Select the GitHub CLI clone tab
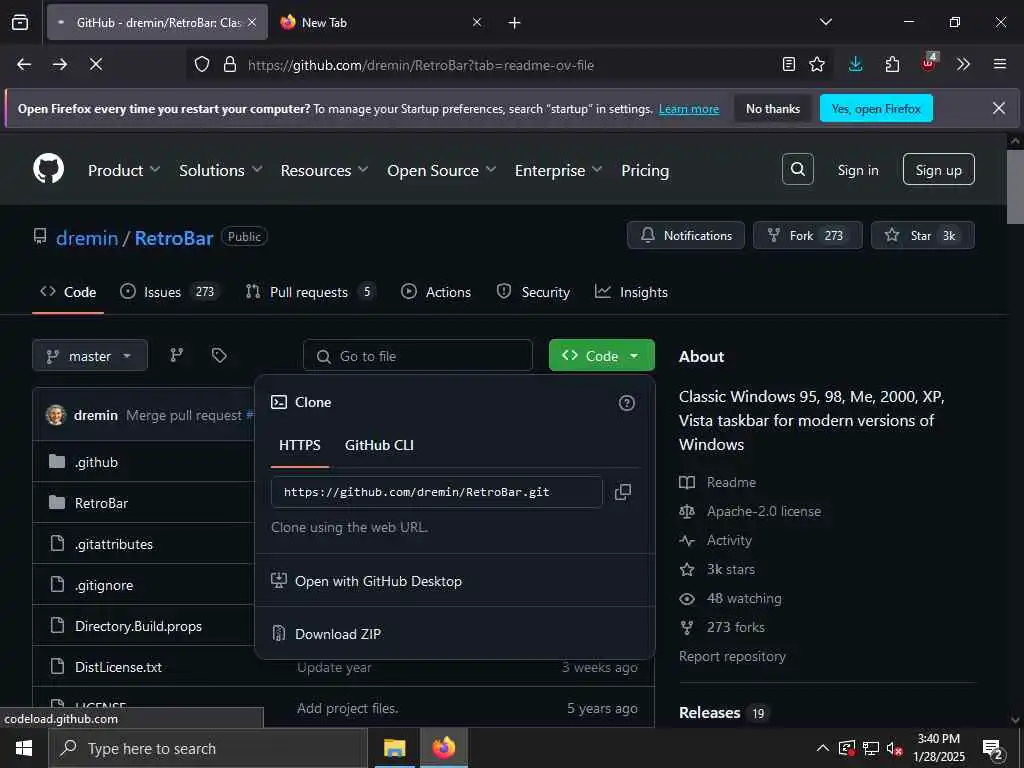 pyautogui.click(x=379, y=445)
